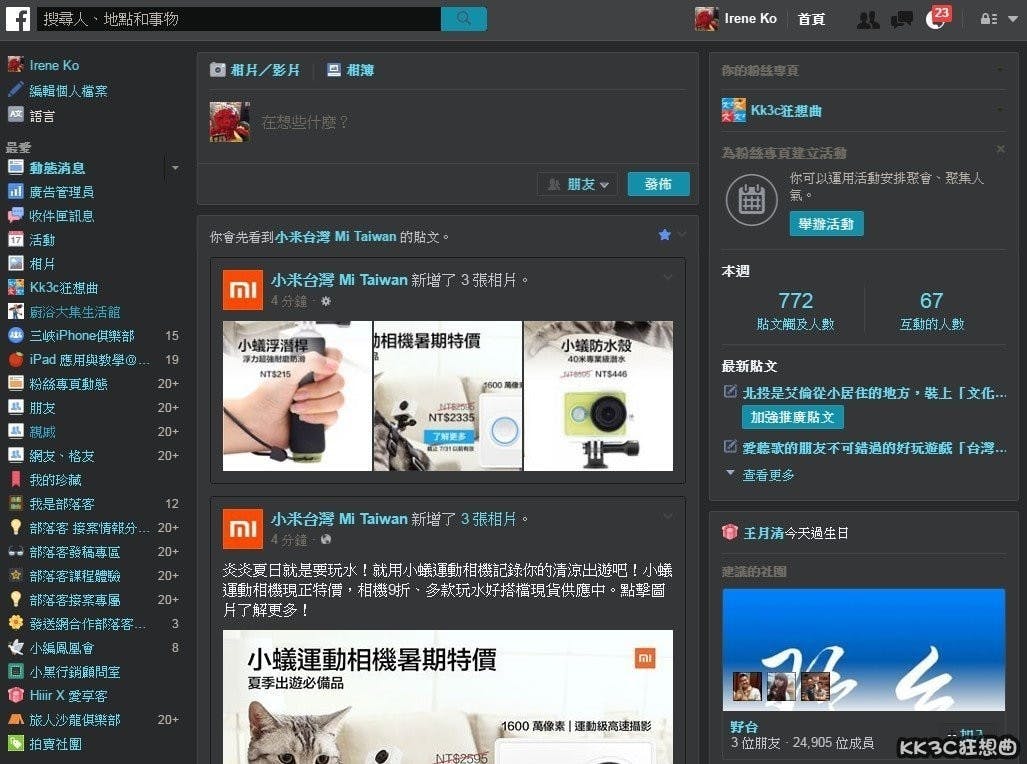The height and width of the screenshot is (764, 1027).
Task: Click 相片 photo icon in sidebar
Action: pyautogui.click(x=16, y=263)
